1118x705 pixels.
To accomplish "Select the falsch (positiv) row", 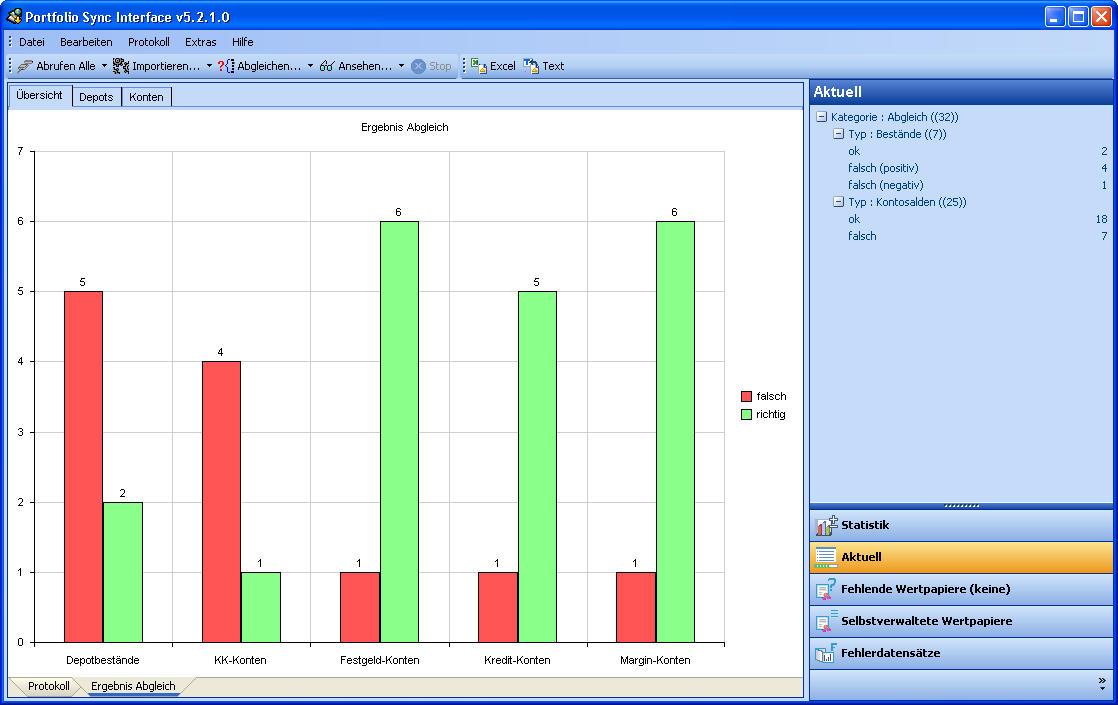I will tap(883, 168).
